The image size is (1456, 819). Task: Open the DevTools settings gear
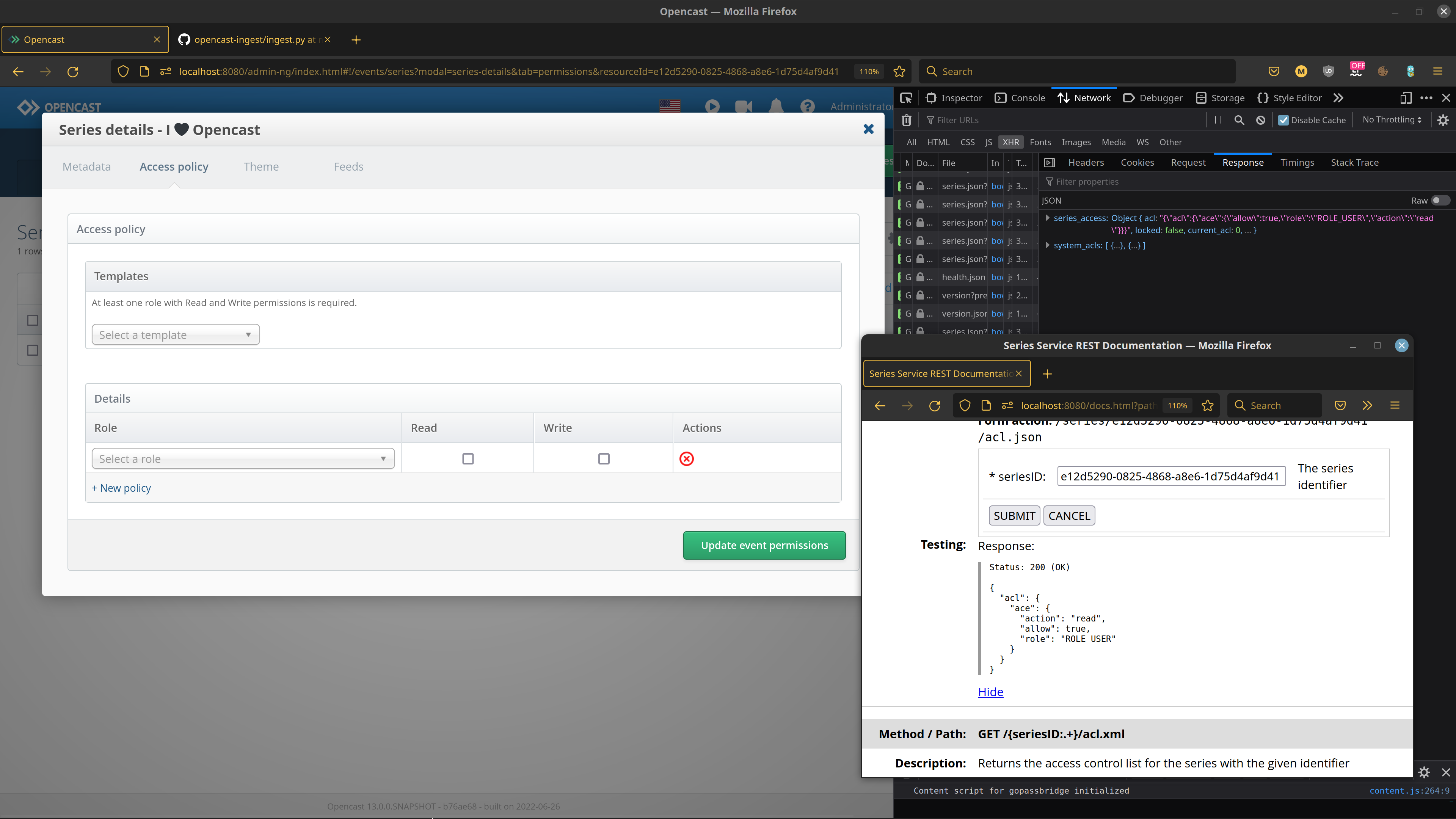tap(1443, 120)
